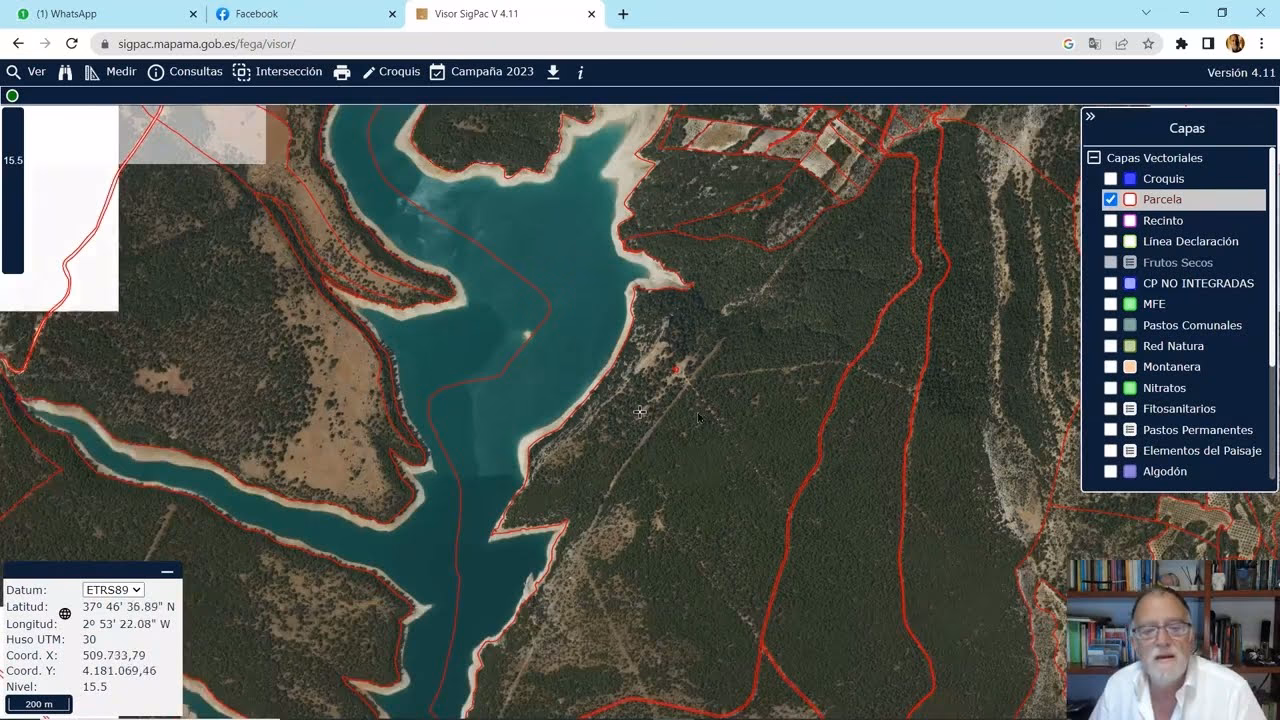The height and width of the screenshot is (720, 1280).
Task: Enable the Red Natura layer checkbox
Action: (1110, 346)
